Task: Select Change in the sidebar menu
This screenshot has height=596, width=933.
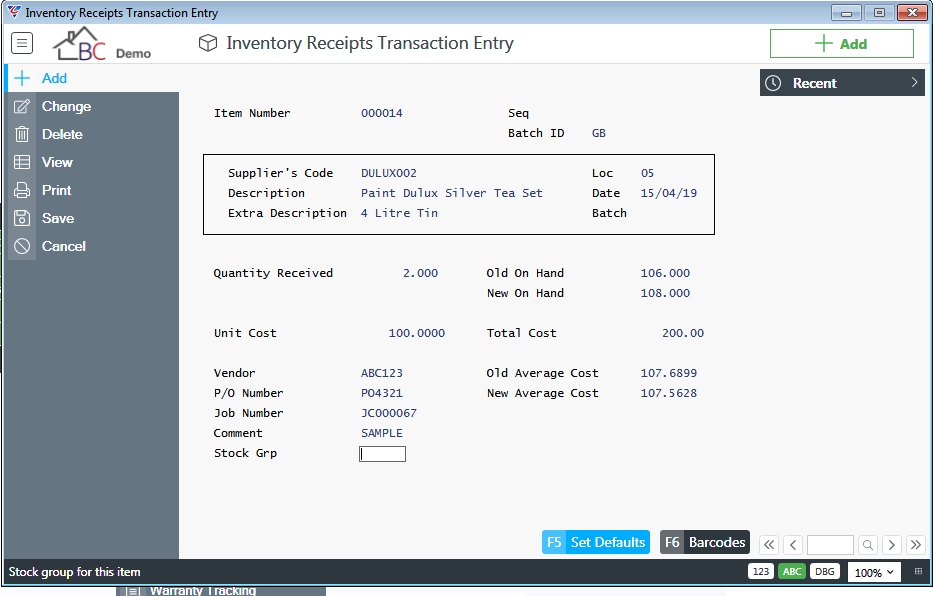Action: point(92,106)
